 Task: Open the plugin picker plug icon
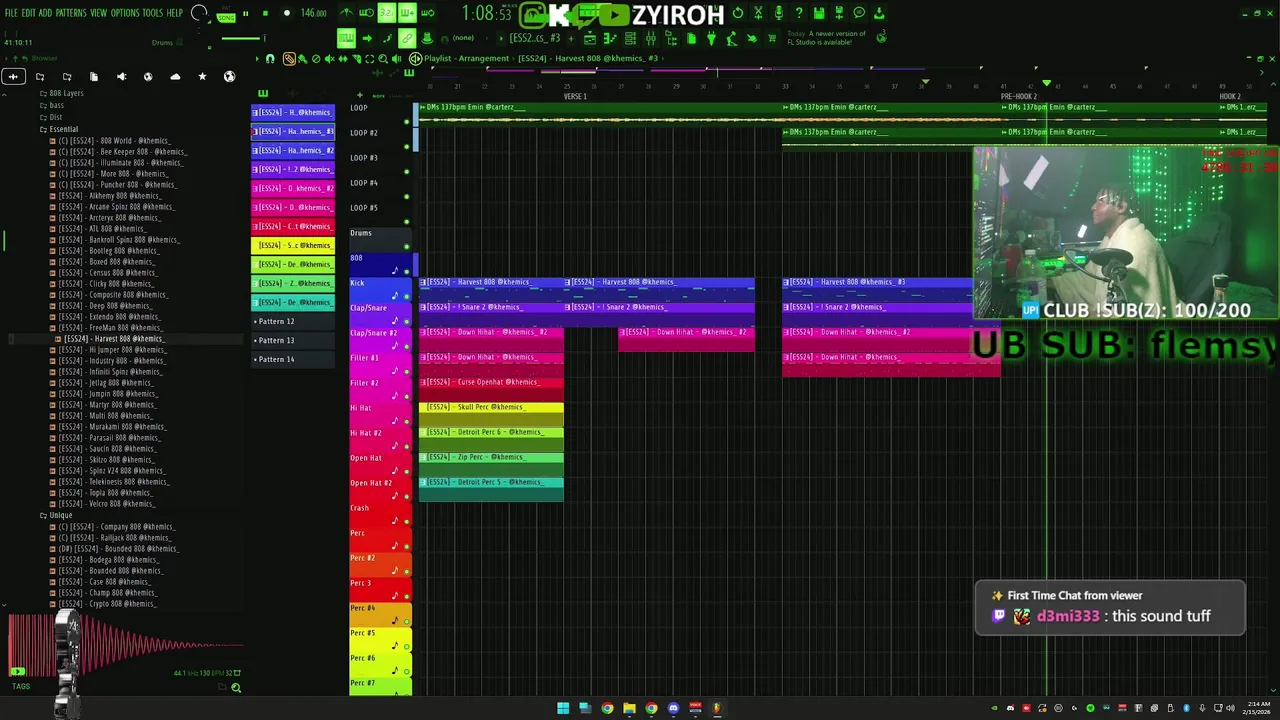[x=711, y=38]
